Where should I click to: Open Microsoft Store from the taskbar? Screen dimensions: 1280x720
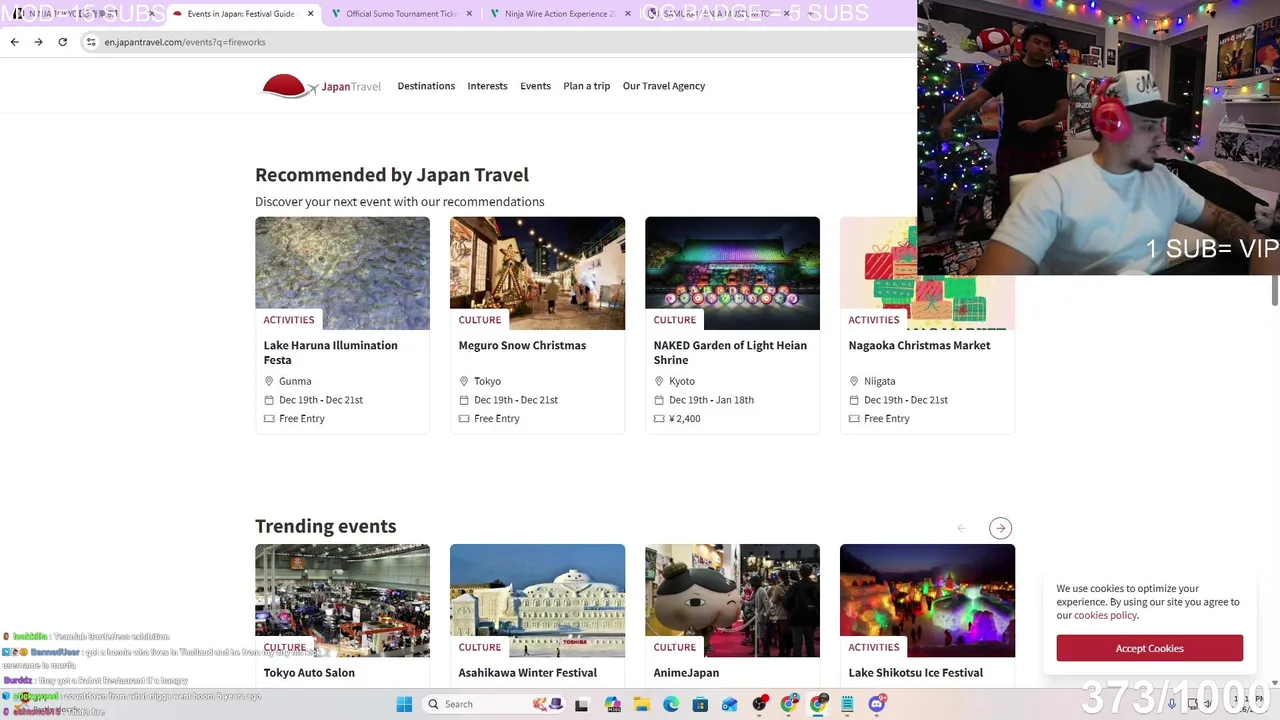[700, 704]
